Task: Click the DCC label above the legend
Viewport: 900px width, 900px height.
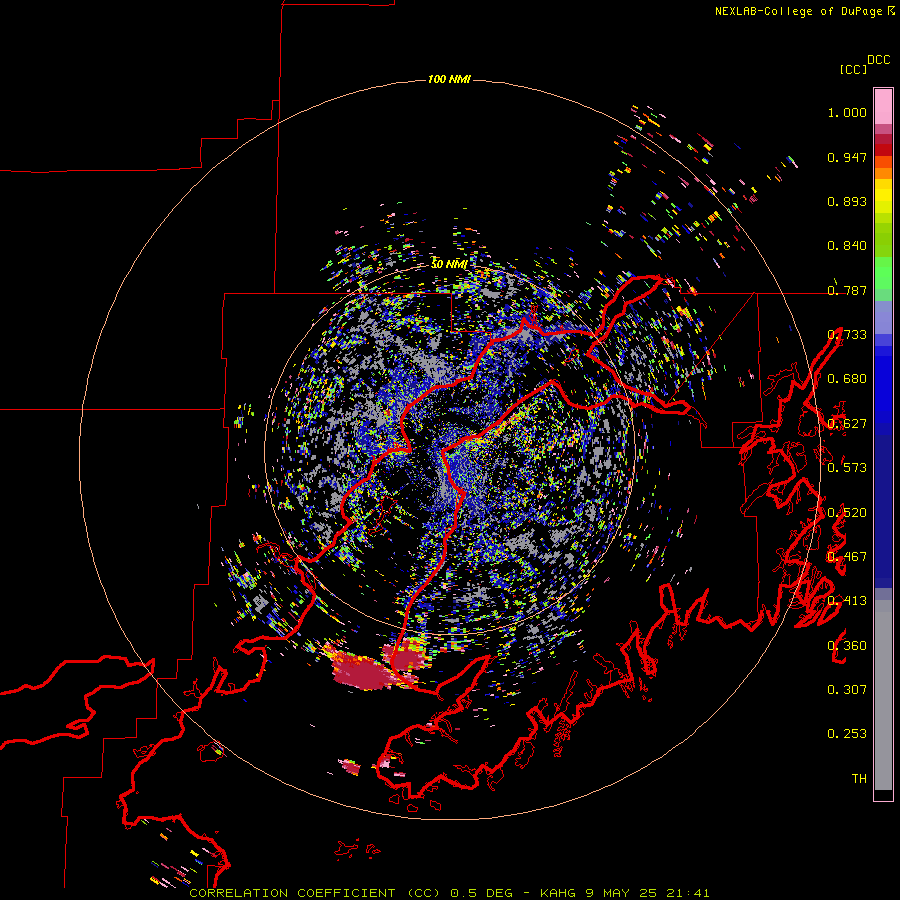Action: pyautogui.click(x=878, y=60)
